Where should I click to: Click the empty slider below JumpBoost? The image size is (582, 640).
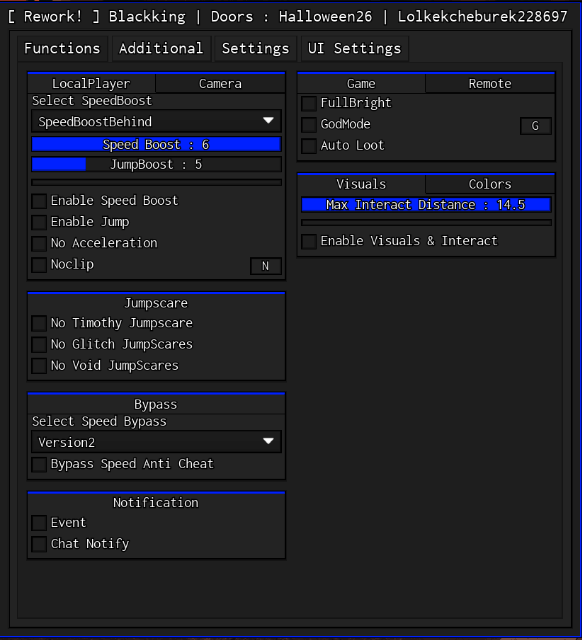click(x=156, y=182)
